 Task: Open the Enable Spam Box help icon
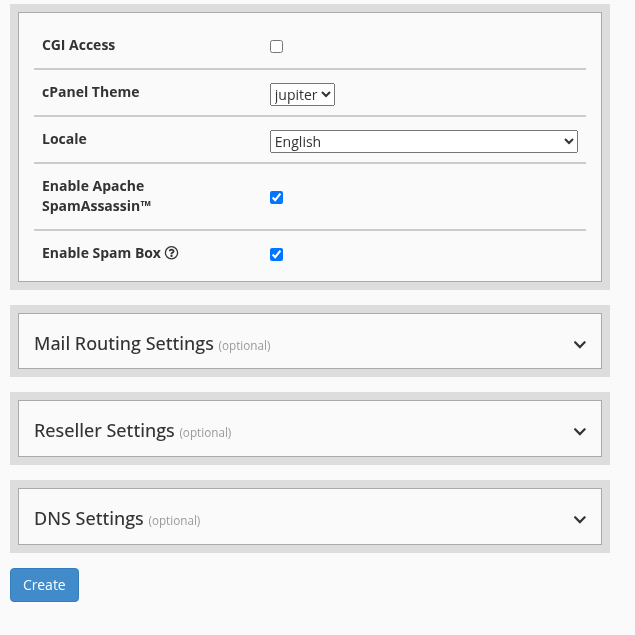pyautogui.click(x=171, y=253)
